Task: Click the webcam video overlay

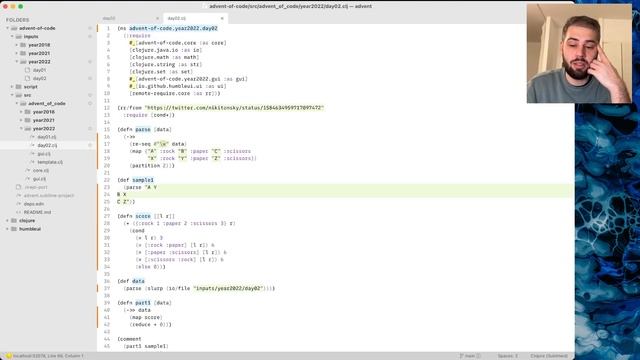Action: [579, 53]
